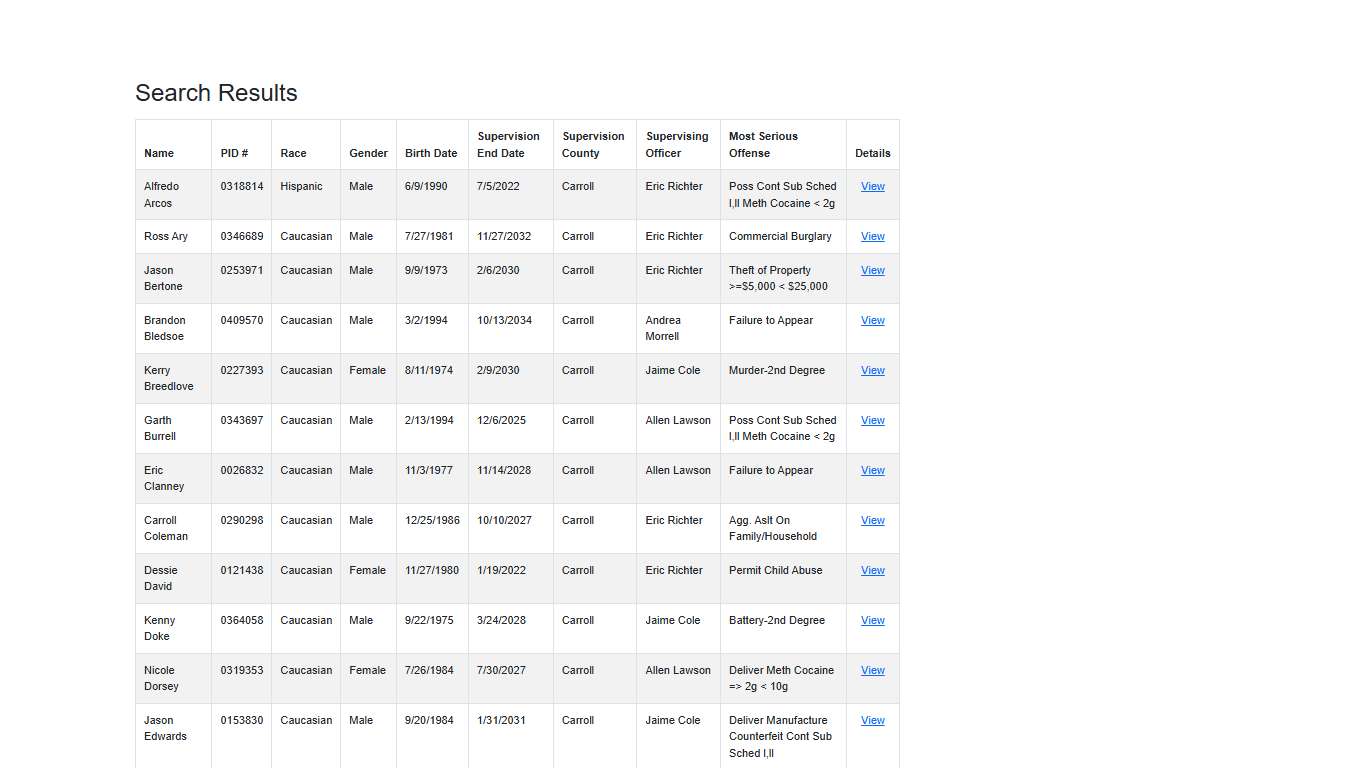
Task: View details for Kenny Doke
Action: [872, 621]
